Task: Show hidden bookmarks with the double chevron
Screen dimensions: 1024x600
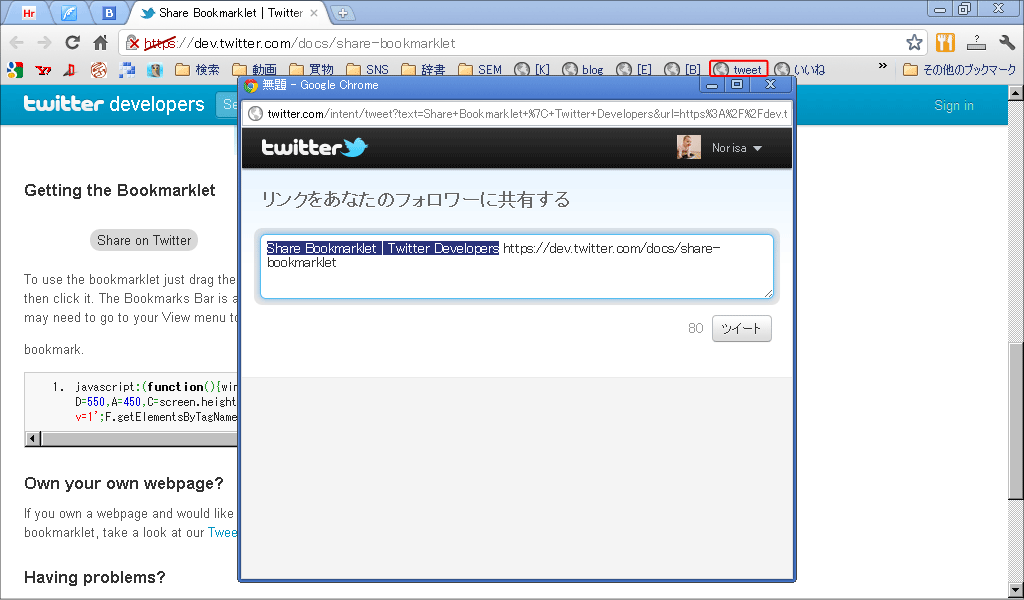Action: [883, 66]
